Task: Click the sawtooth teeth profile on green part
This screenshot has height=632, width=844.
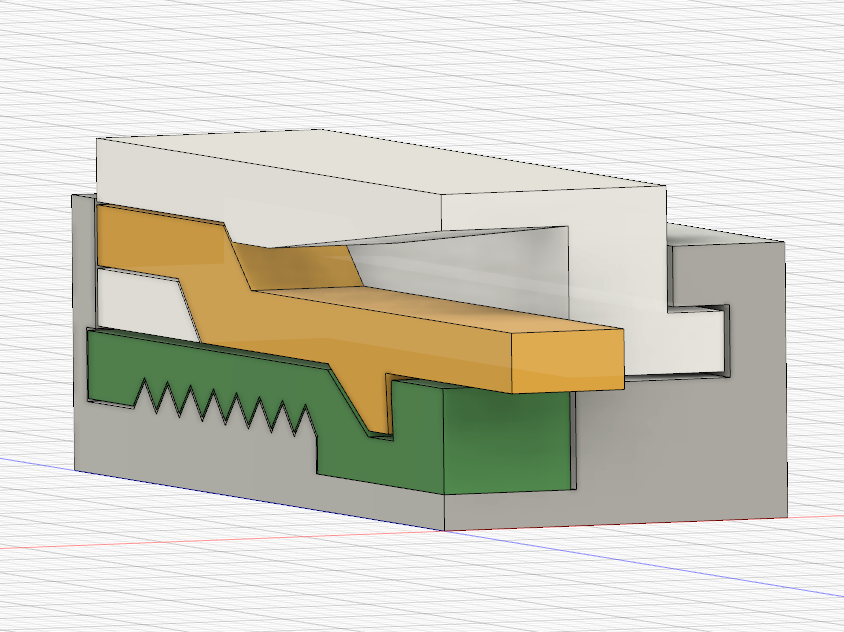Action: pyautogui.click(x=223, y=406)
